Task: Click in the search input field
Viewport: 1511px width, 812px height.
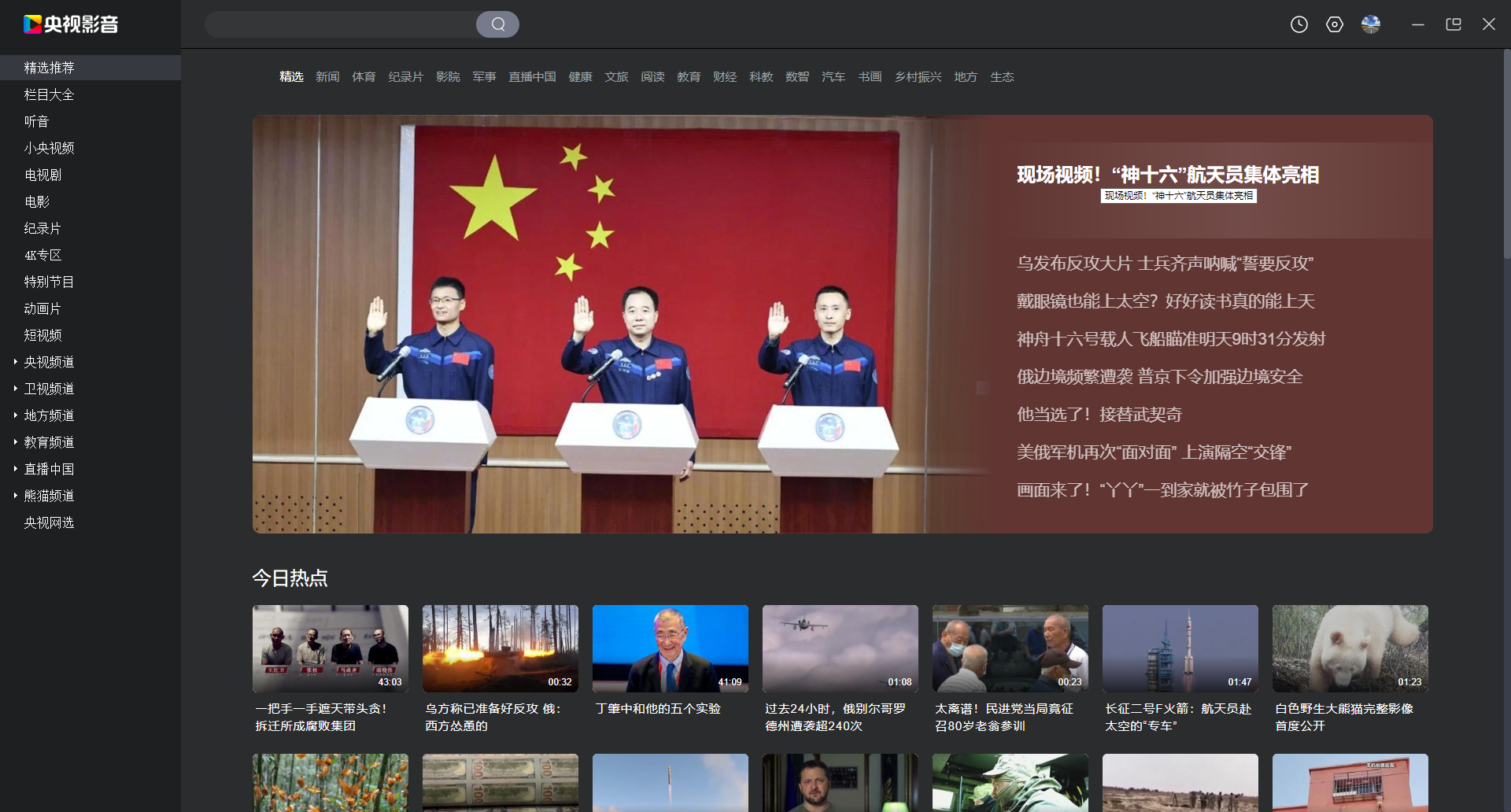Action: click(x=340, y=24)
